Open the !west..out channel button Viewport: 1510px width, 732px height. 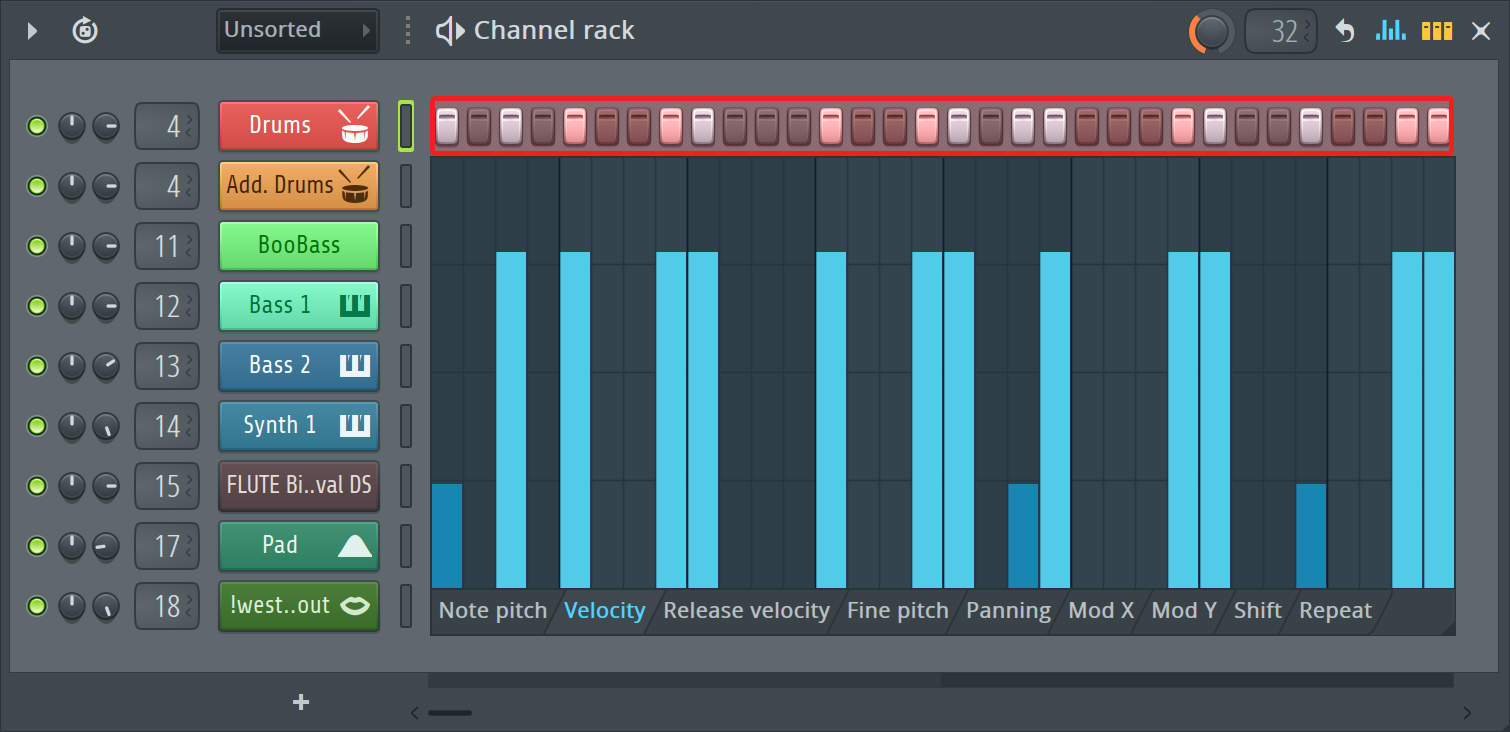299,606
